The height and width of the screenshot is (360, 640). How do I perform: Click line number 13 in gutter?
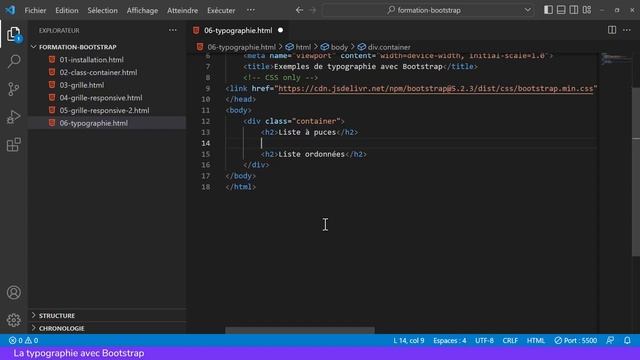(206, 132)
